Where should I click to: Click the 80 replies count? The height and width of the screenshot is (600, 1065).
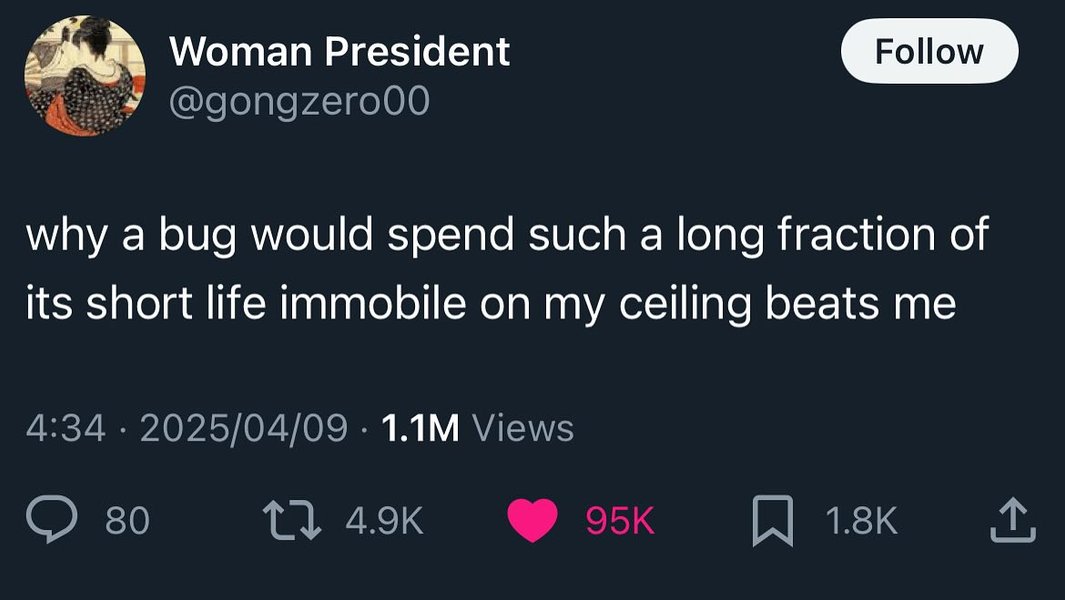click(x=128, y=520)
